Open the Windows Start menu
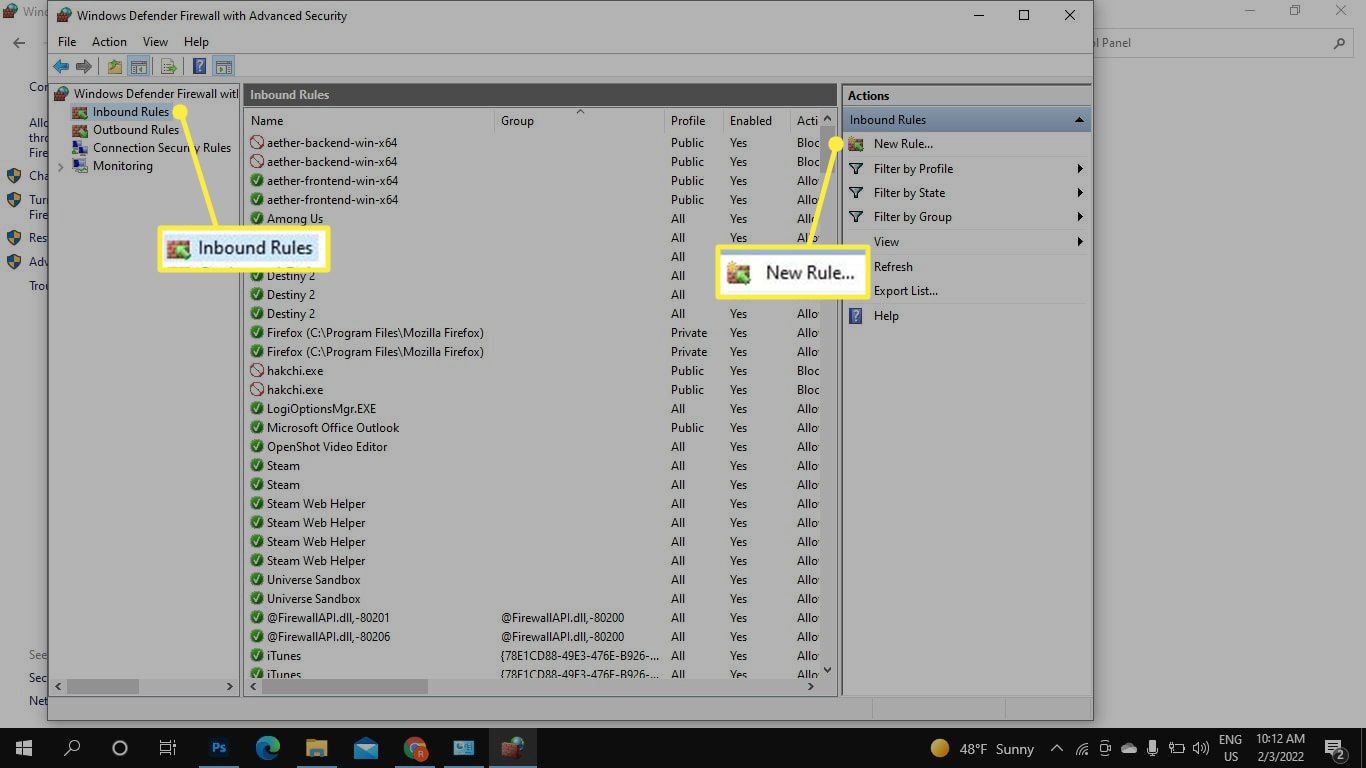The height and width of the screenshot is (768, 1366). [x=23, y=748]
